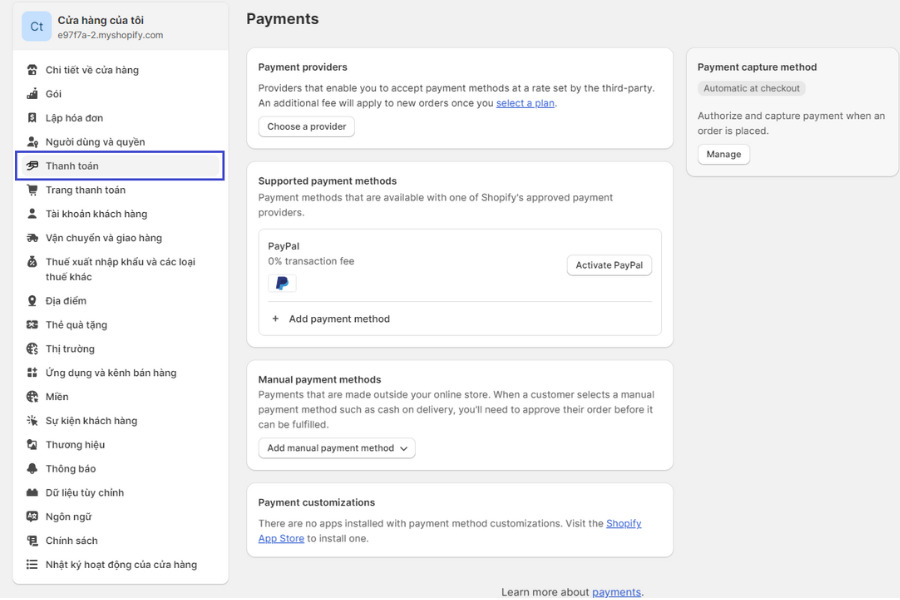Open the Add manual payment method dropdown
The image size is (900, 600).
(336, 448)
